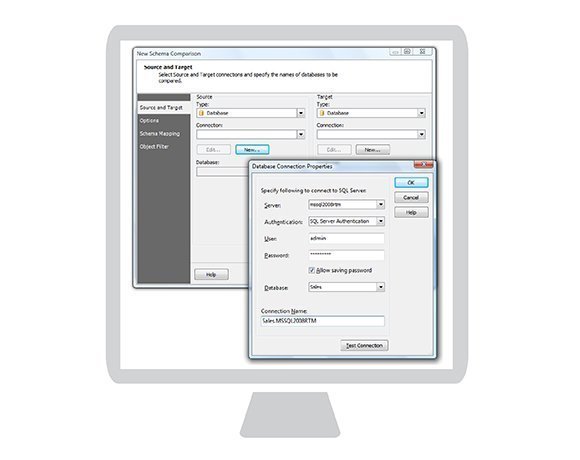Click the database icon in Source Type

pos(202,113)
